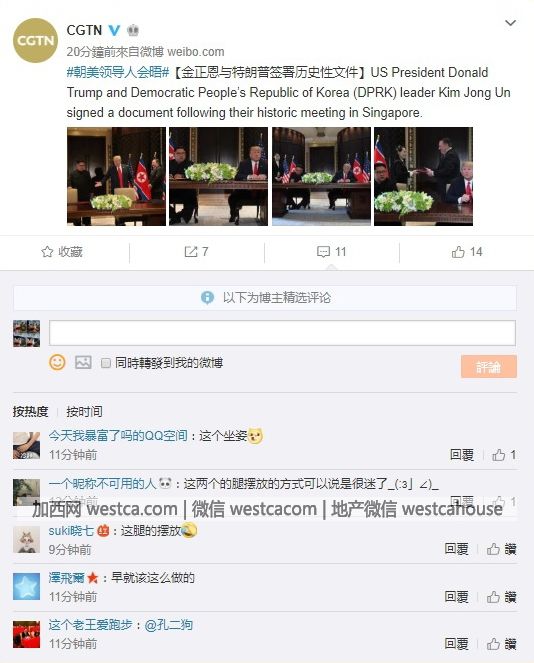The width and height of the screenshot is (534, 663).
Task: Click the 收藏 favorite star icon
Action: click(47, 252)
